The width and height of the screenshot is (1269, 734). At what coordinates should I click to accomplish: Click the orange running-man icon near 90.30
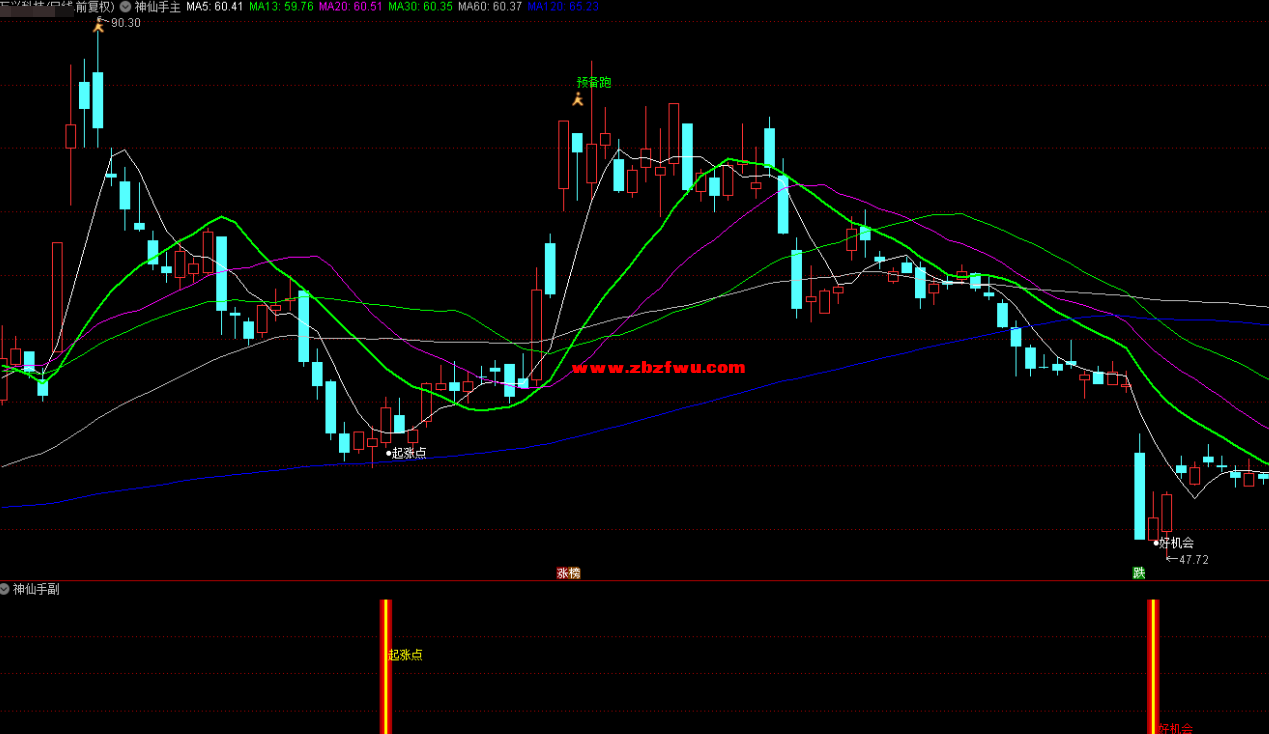pyautogui.click(x=98, y=24)
